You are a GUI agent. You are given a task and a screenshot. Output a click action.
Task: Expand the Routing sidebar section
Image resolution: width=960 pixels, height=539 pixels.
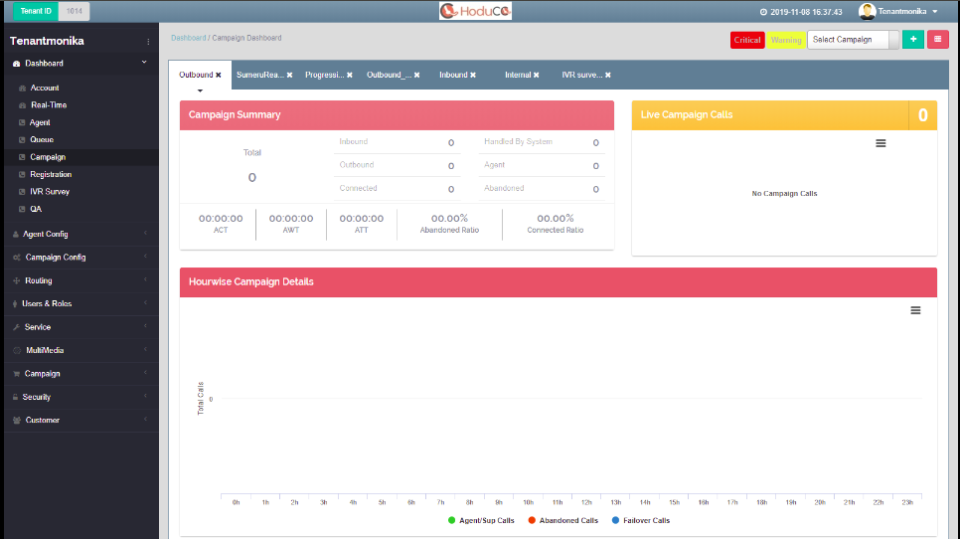coord(38,281)
